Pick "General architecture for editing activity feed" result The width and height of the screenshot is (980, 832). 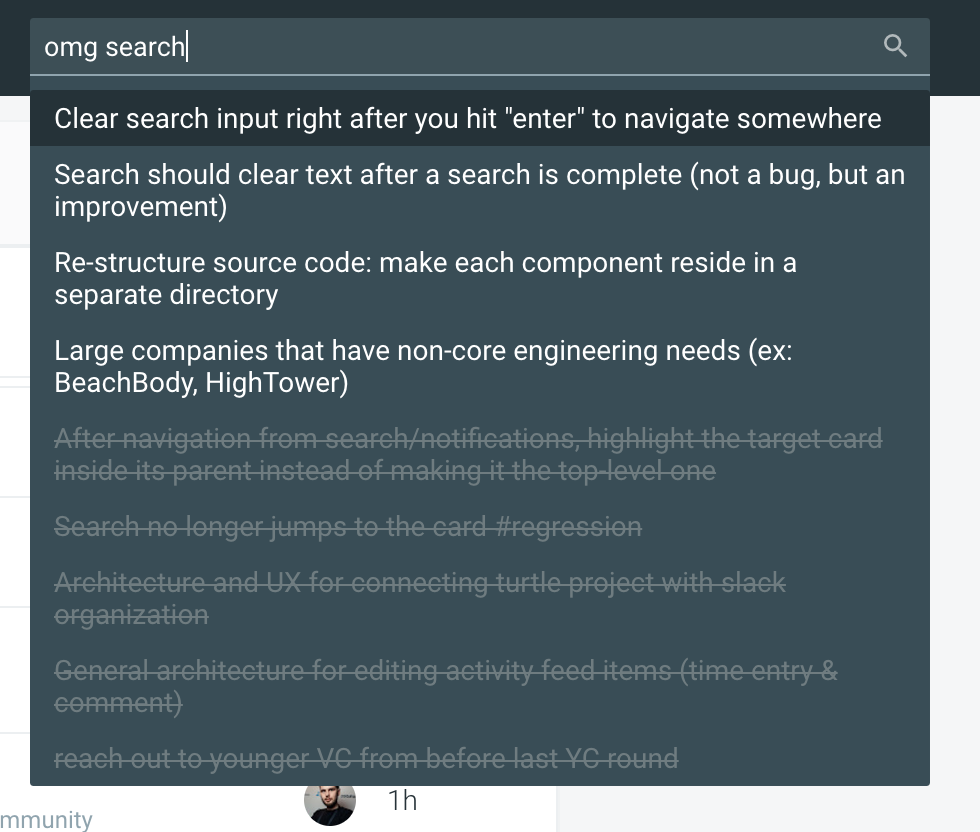(x=445, y=686)
